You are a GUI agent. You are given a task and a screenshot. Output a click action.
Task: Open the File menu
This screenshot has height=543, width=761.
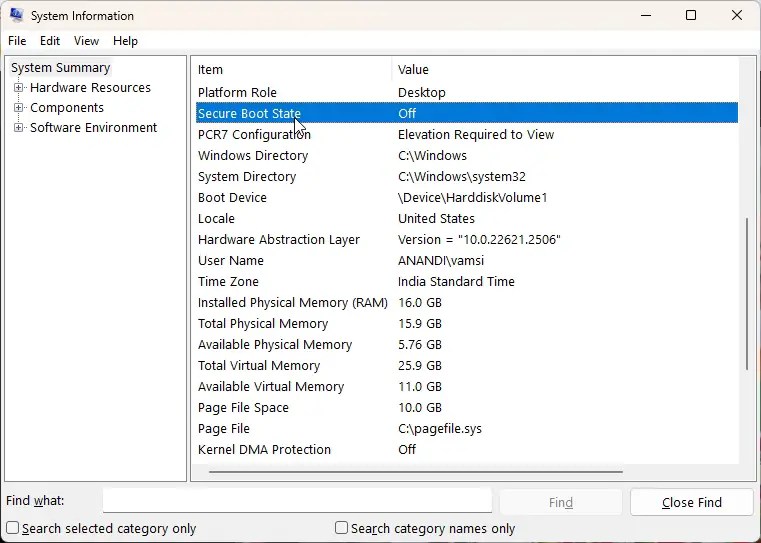coord(17,41)
